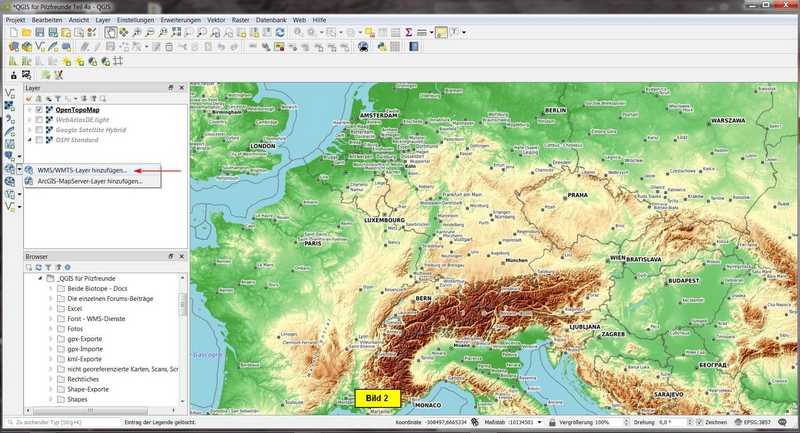
Task: Click the Koordinate input field
Action: click(x=445, y=422)
